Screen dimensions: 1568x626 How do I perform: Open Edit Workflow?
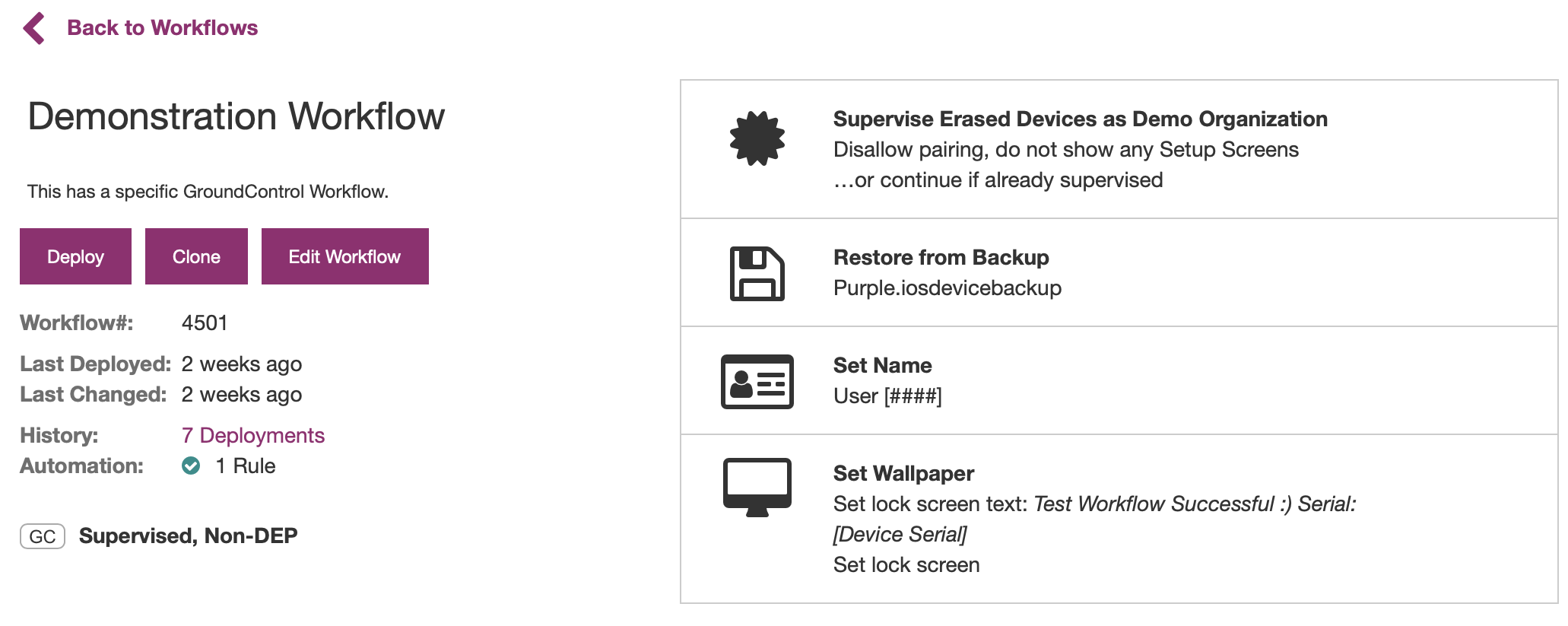[x=344, y=256]
